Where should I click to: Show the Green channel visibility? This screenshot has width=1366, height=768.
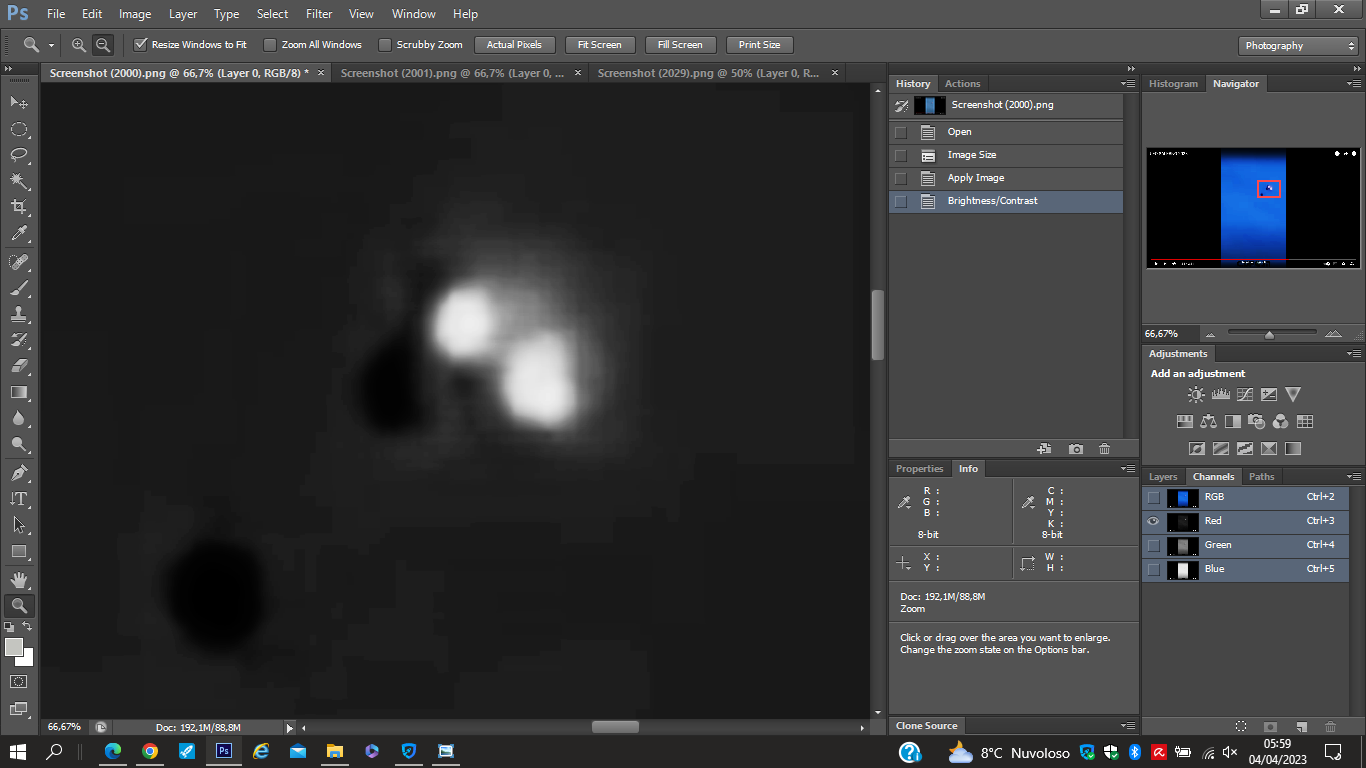1154,545
